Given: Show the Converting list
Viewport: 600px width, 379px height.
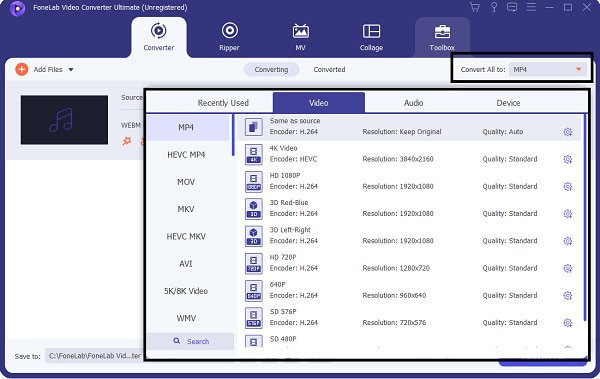Looking at the screenshot, I should tap(271, 69).
